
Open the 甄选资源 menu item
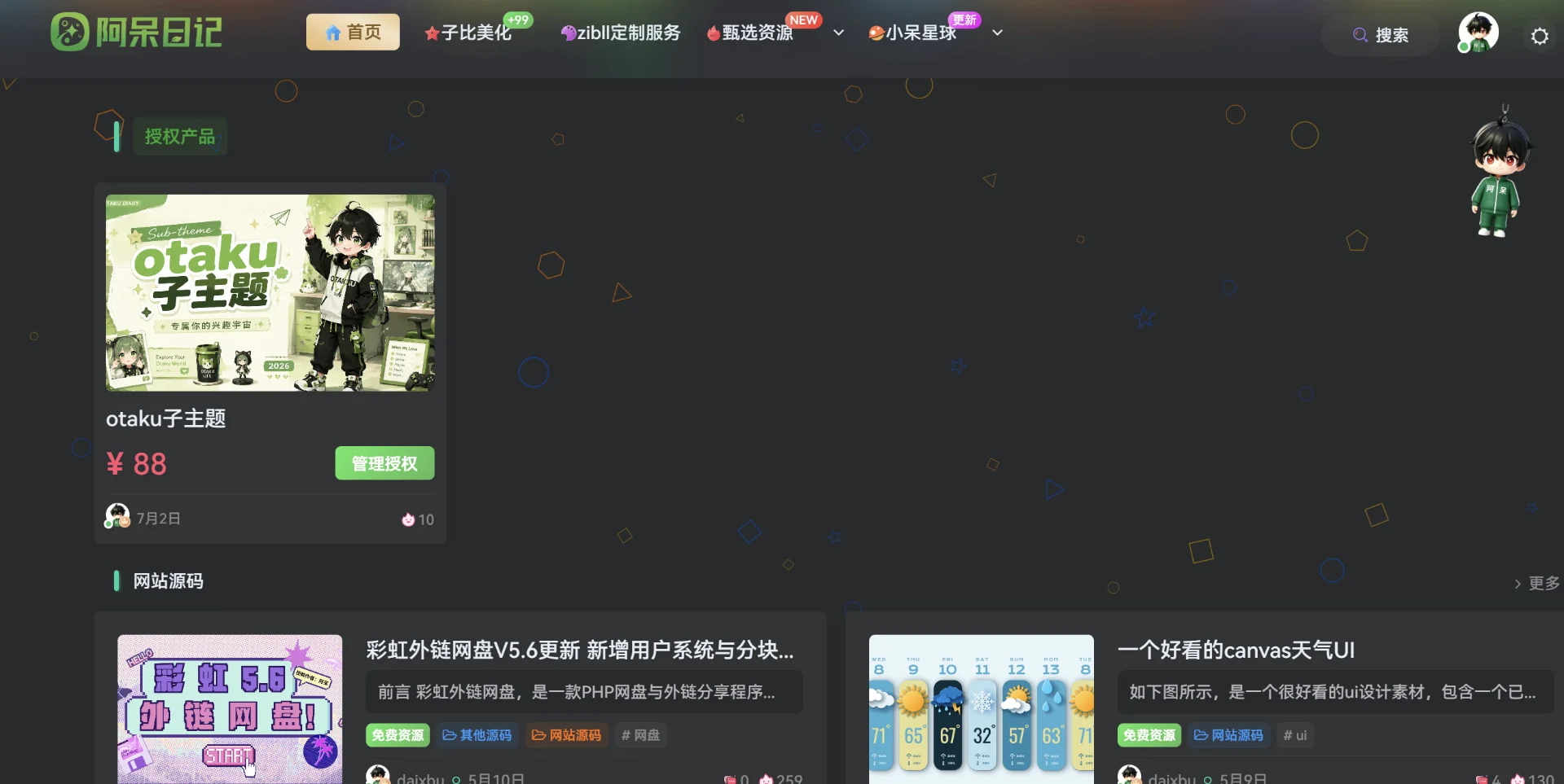pos(750,33)
